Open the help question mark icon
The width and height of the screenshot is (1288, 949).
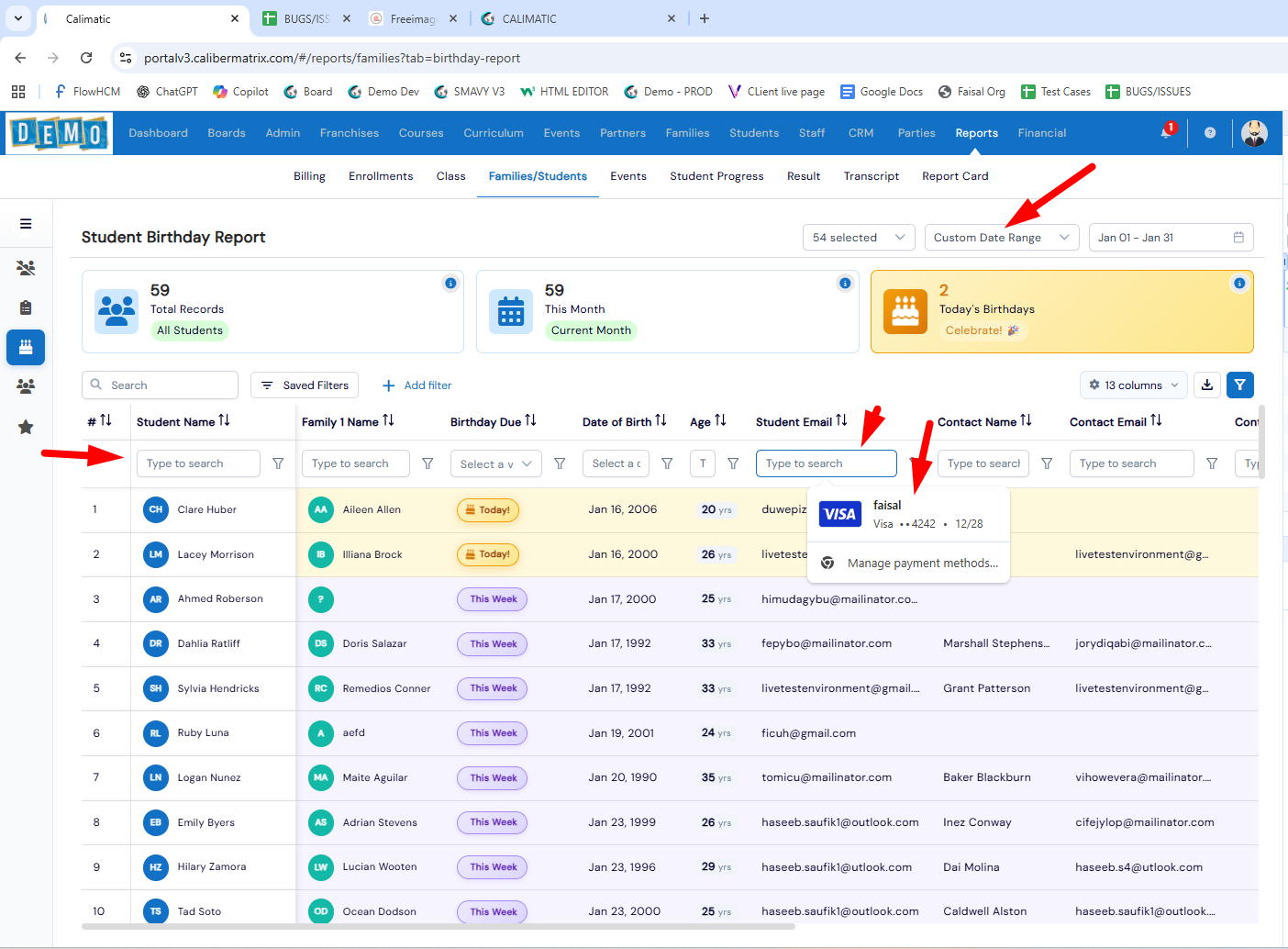(1210, 133)
